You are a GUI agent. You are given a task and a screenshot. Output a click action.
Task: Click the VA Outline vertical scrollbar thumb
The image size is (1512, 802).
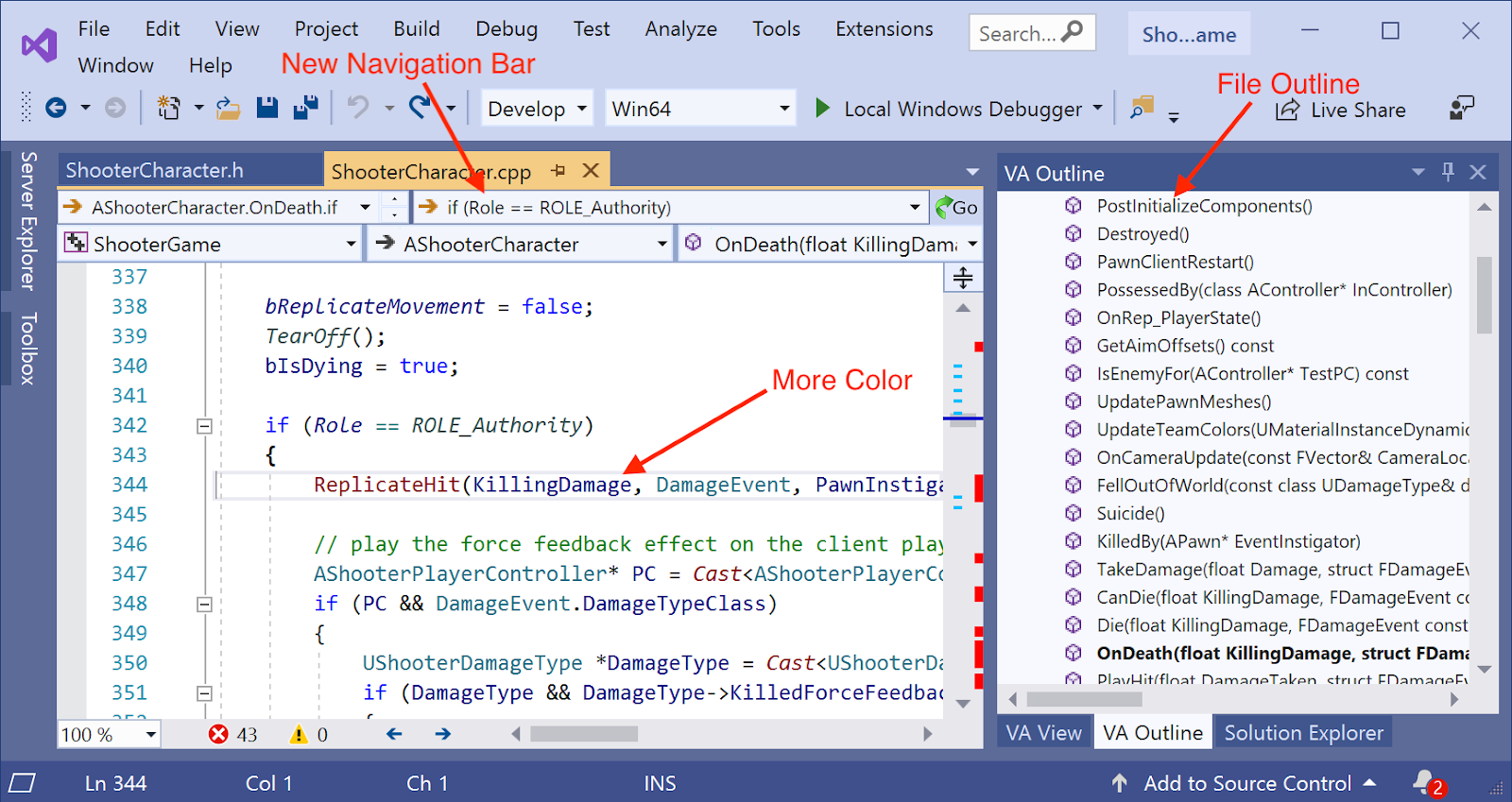1484,295
